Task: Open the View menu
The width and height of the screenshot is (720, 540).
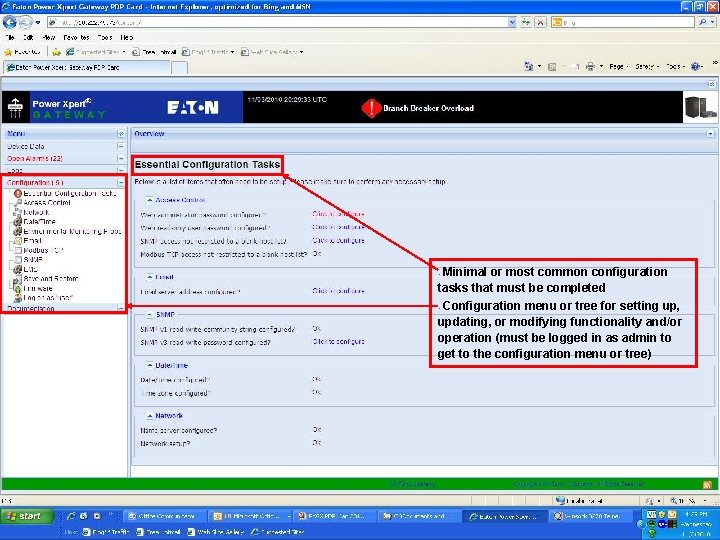Action: coord(49,38)
